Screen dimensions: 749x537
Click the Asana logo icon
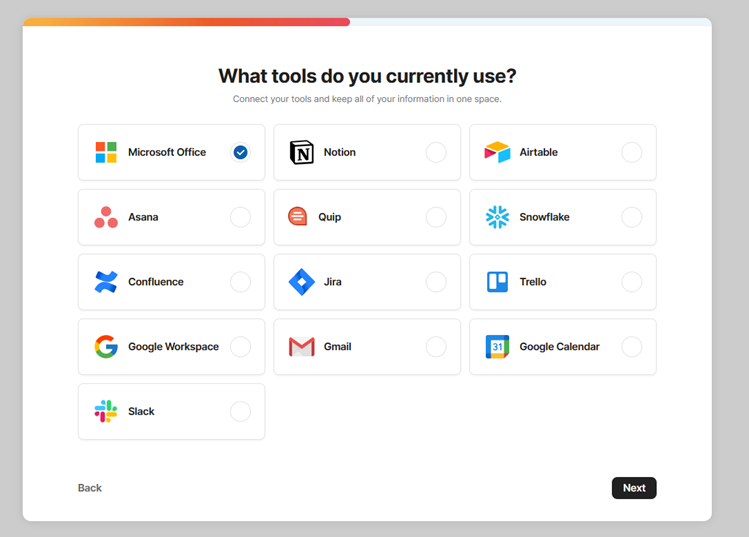(x=106, y=217)
